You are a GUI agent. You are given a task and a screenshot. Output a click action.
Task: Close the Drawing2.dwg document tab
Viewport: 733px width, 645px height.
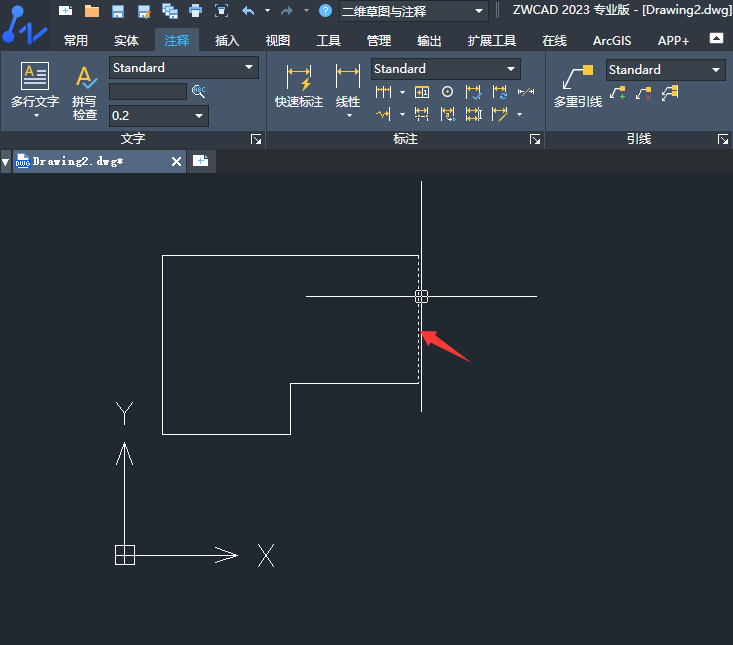pos(176,162)
